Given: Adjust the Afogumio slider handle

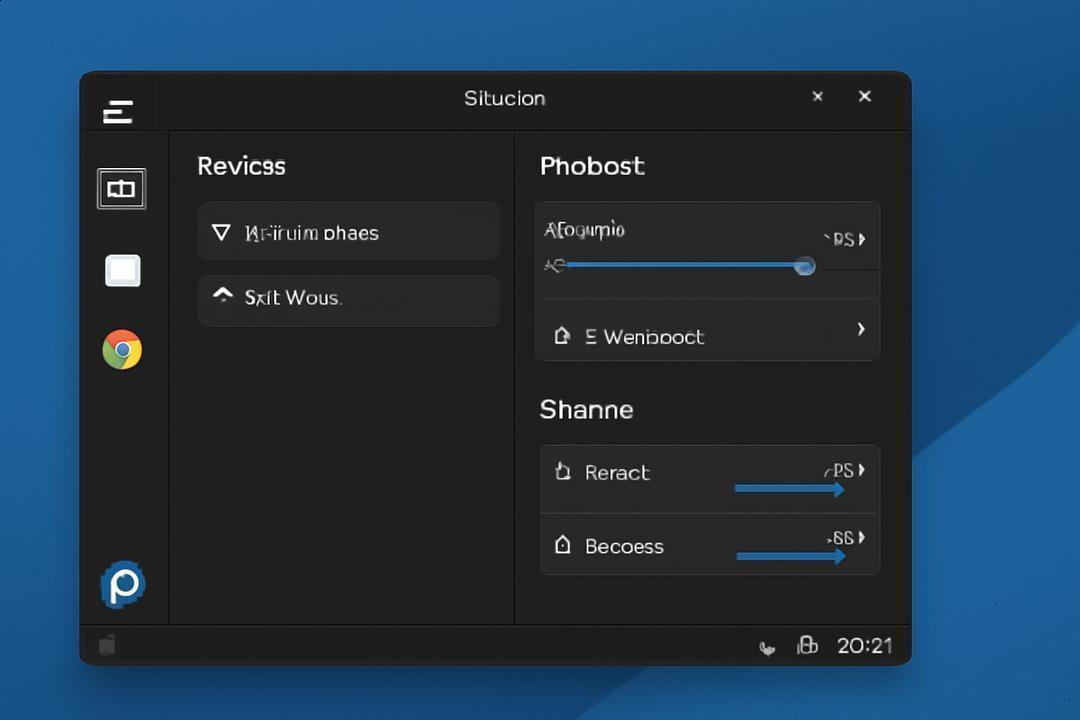Looking at the screenshot, I should [x=804, y=266].
